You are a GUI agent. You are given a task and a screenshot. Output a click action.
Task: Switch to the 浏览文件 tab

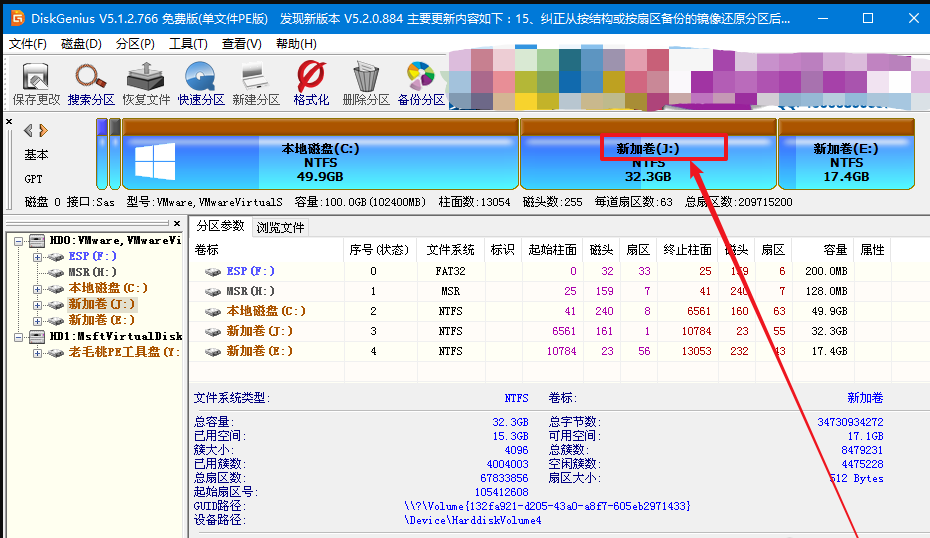281,227
